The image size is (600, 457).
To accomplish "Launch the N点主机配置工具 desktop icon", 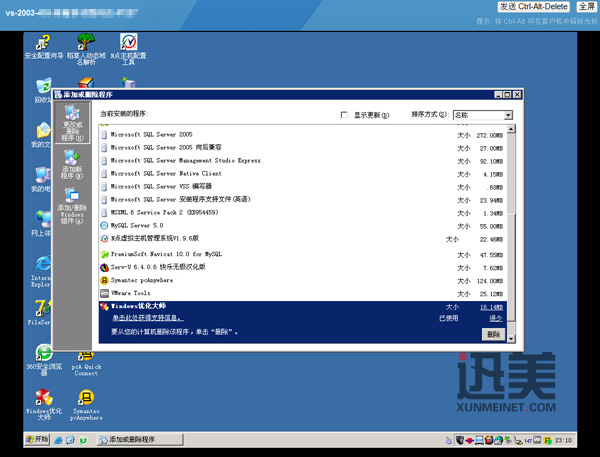I will (x=129, y=48).
